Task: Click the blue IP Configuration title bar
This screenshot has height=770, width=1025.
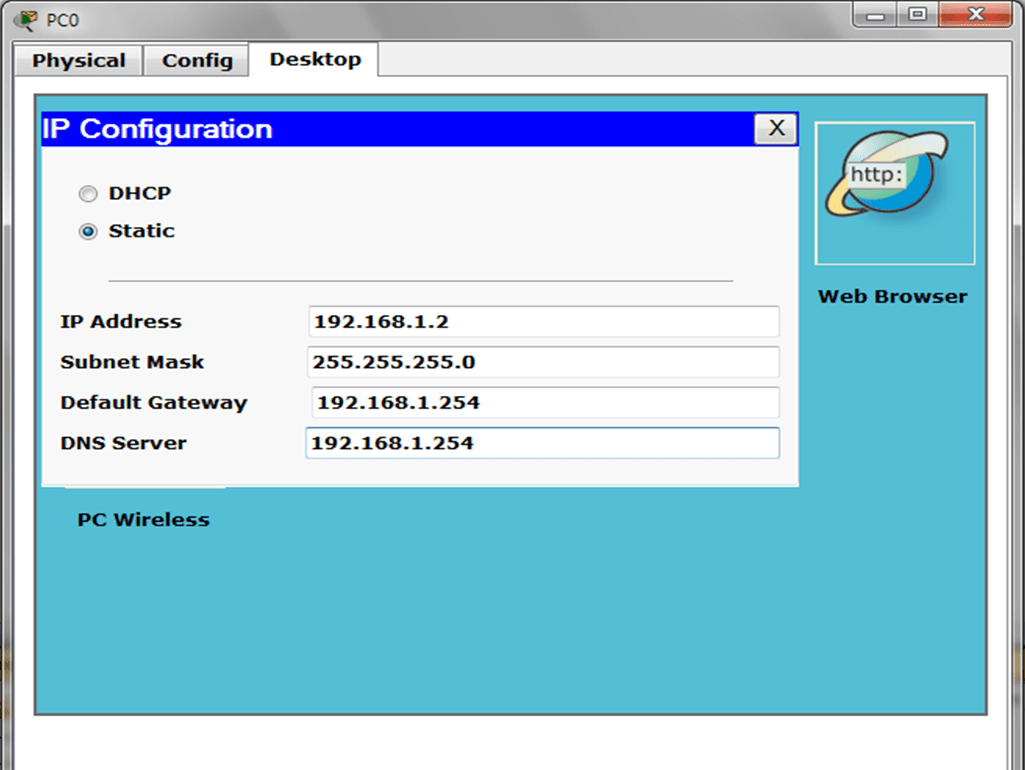Action: (400, 129)
